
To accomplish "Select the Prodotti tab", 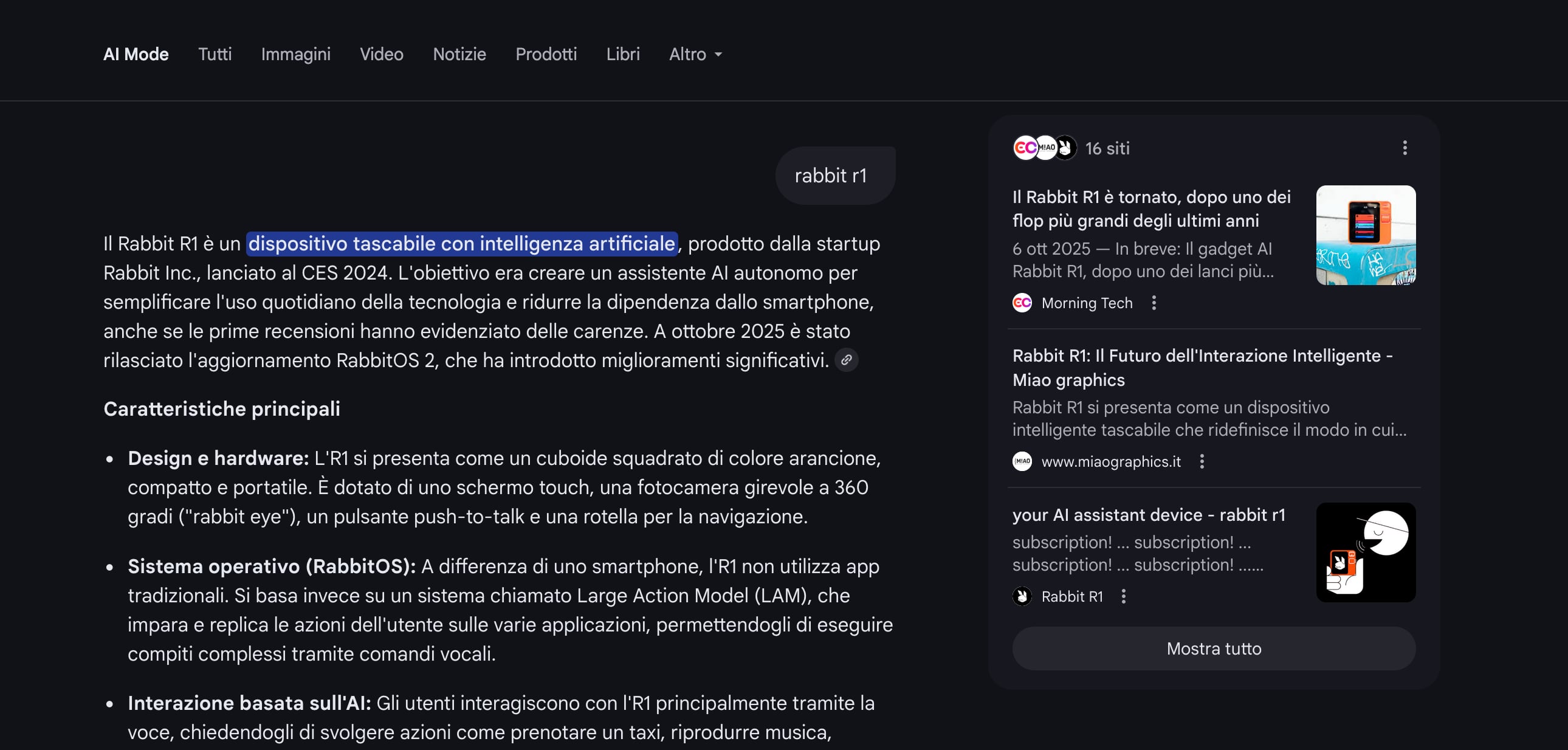I will (x=545, y=54).
